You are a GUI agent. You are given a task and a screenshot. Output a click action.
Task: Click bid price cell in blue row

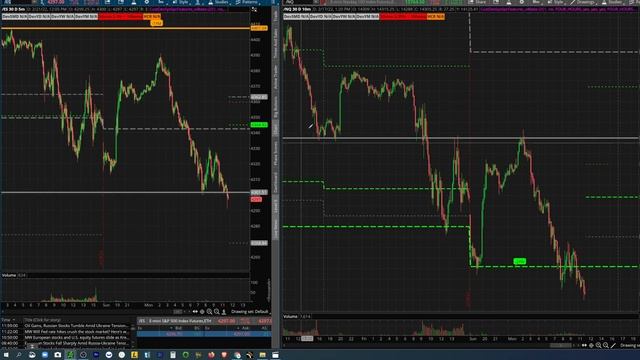click(x=174, y=334)
